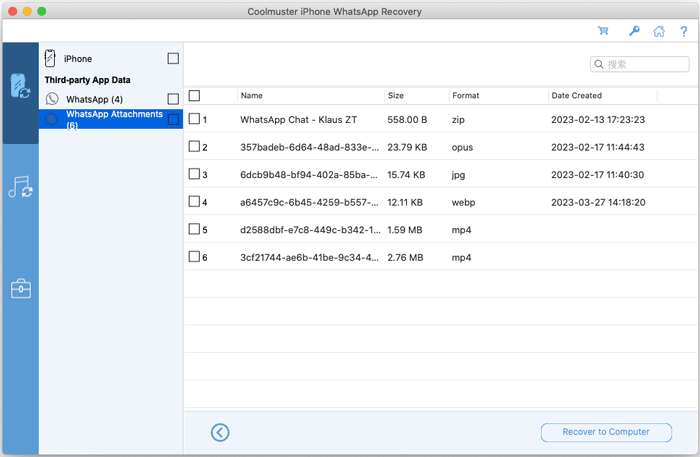The width and height of the screenshot is (700, 457).
Task: Click date '2023-02-13 17:23:23'
Action: pos(598,120)
